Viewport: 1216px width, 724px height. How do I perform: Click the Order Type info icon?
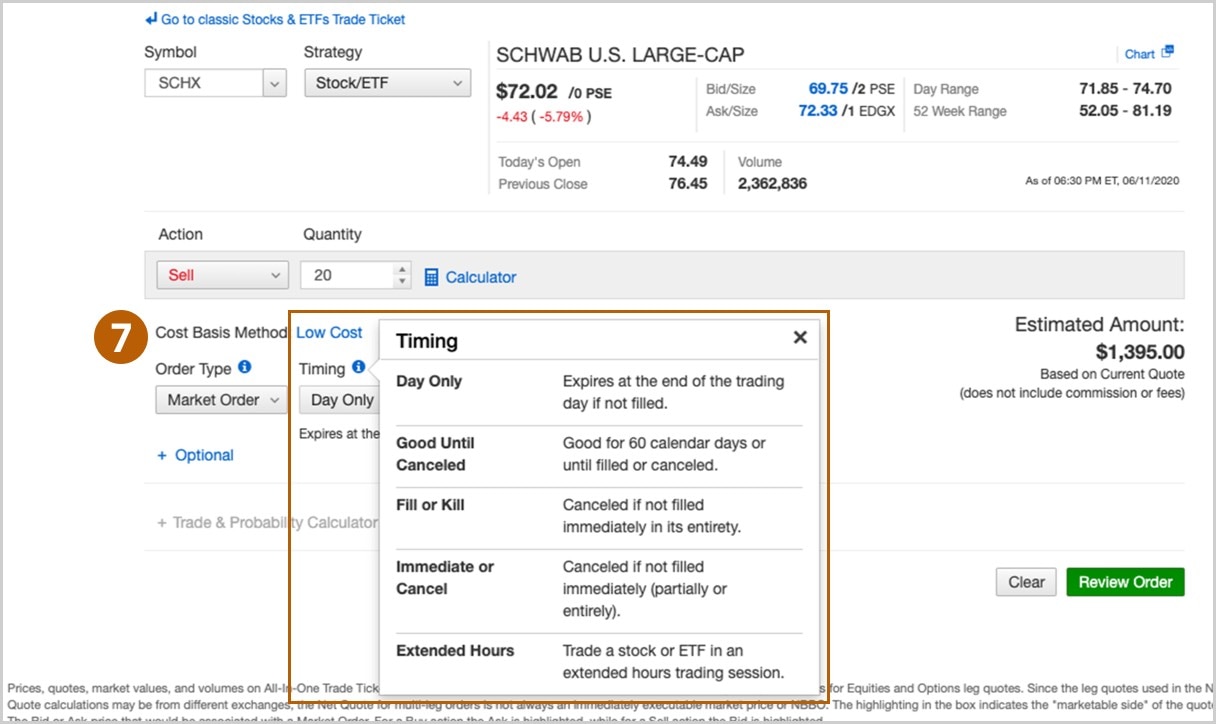point(244,368)
